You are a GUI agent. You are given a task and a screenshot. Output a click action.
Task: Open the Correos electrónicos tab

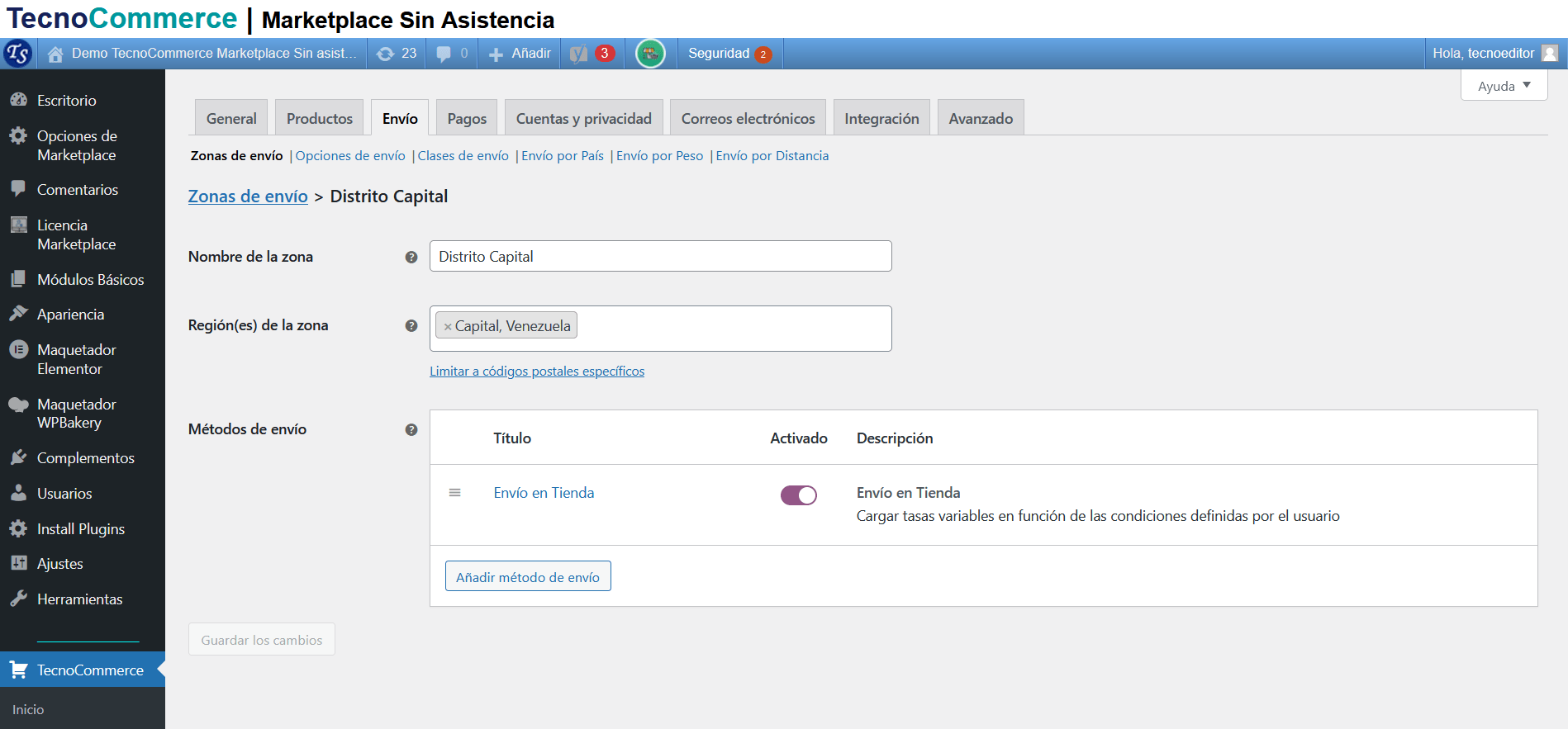tap(748, 118)
